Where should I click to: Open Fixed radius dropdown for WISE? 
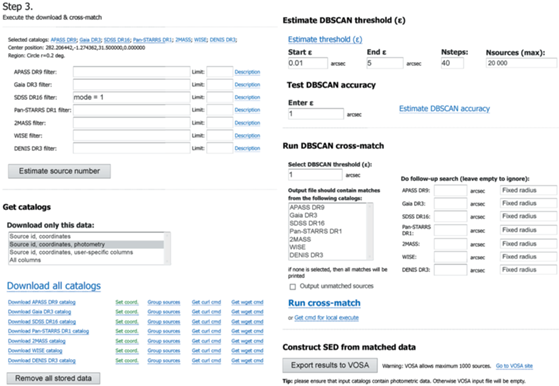coord(528,257)
